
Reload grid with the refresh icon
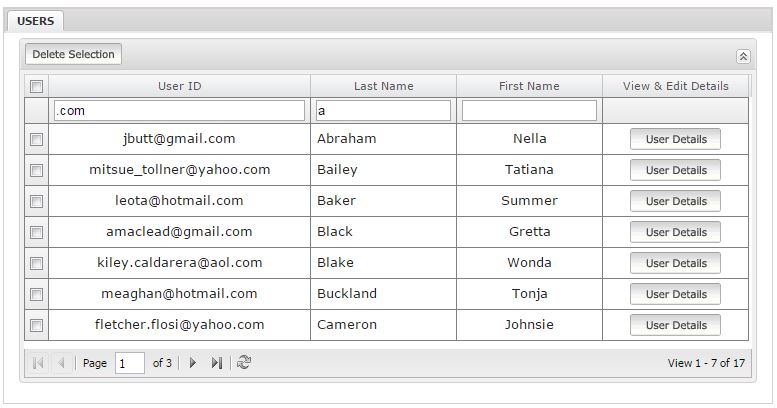(244, 362)
